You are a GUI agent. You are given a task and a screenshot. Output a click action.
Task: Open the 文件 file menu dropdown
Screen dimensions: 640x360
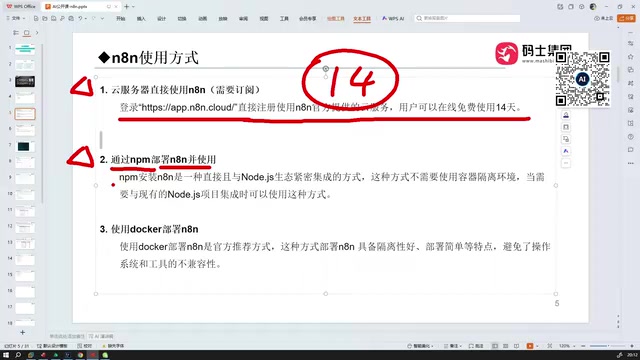click(16, 18)
